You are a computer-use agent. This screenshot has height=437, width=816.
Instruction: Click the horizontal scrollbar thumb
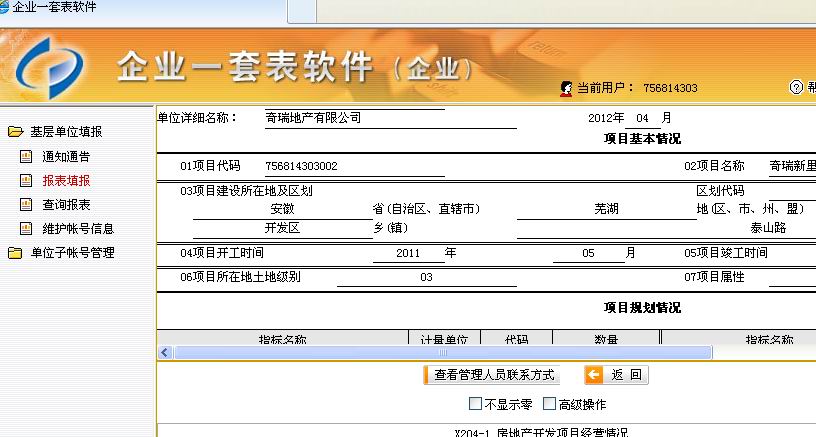(x=442, y=352)
